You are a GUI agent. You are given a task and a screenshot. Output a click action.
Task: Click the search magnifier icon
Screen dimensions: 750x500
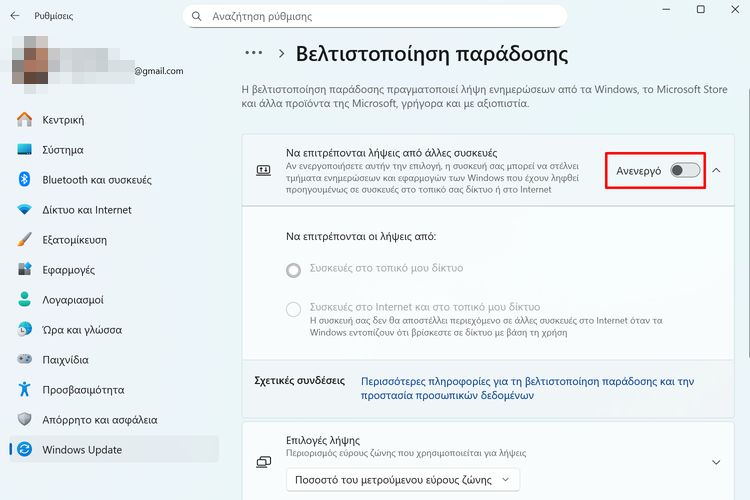coord(197,16)
